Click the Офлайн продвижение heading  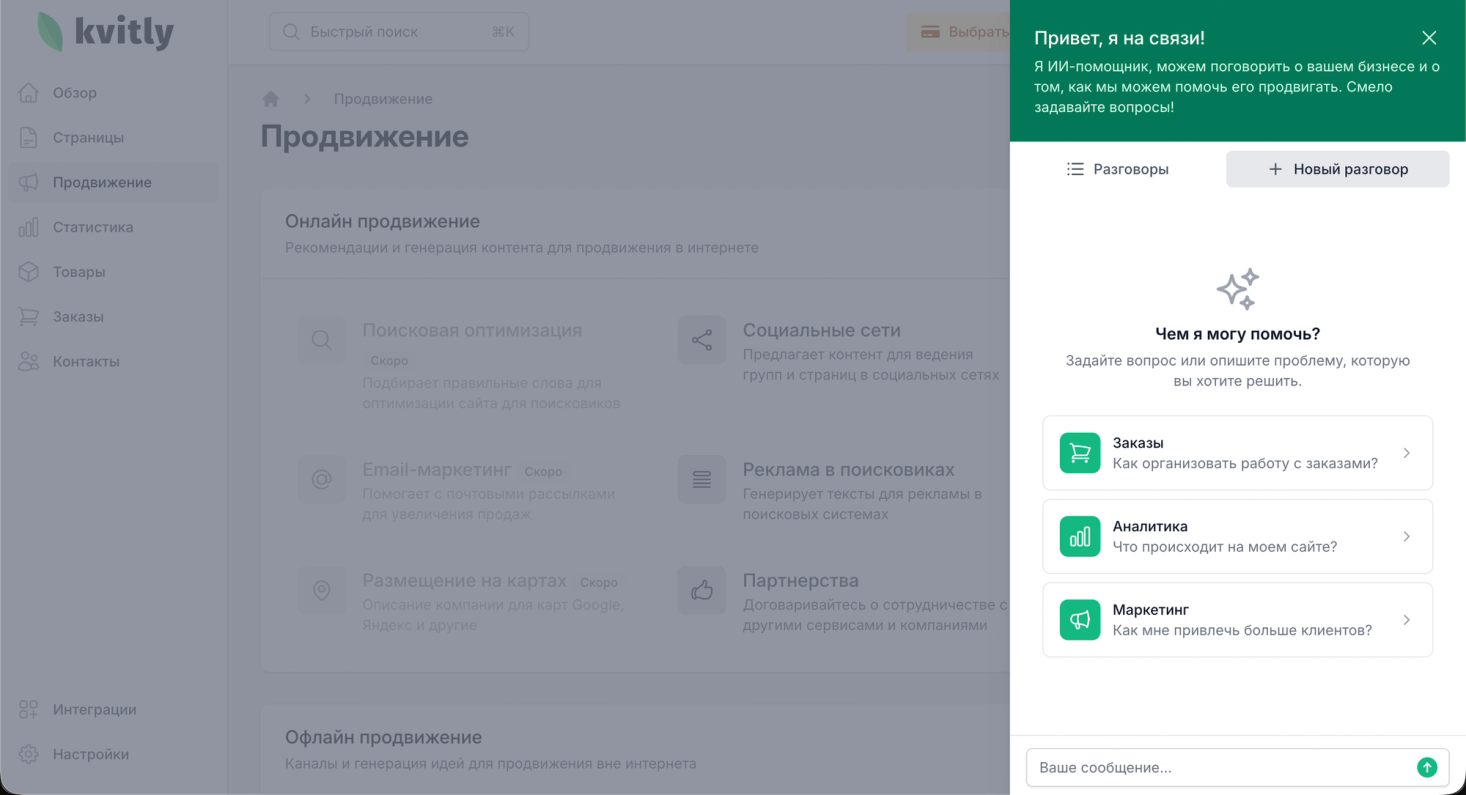pyautogui.click(x=384, y=737)
